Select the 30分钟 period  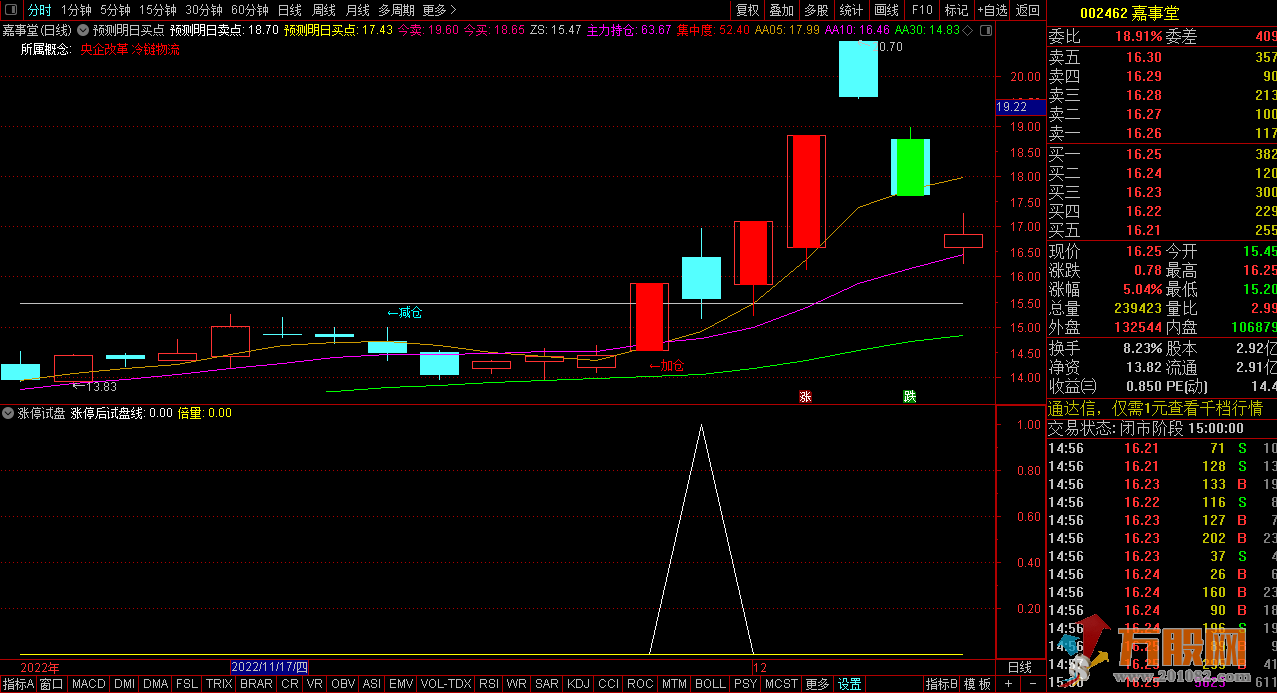click(x=204, y=10)
